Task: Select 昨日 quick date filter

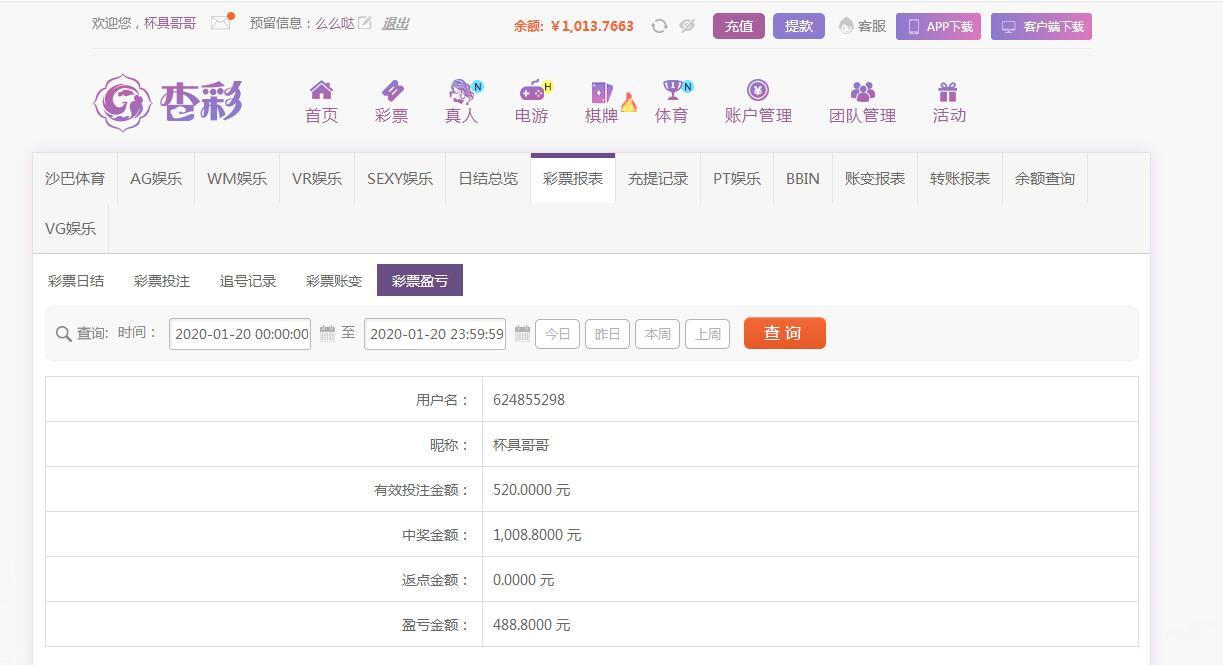Action: pyautogui.click(x=607, y=334)
